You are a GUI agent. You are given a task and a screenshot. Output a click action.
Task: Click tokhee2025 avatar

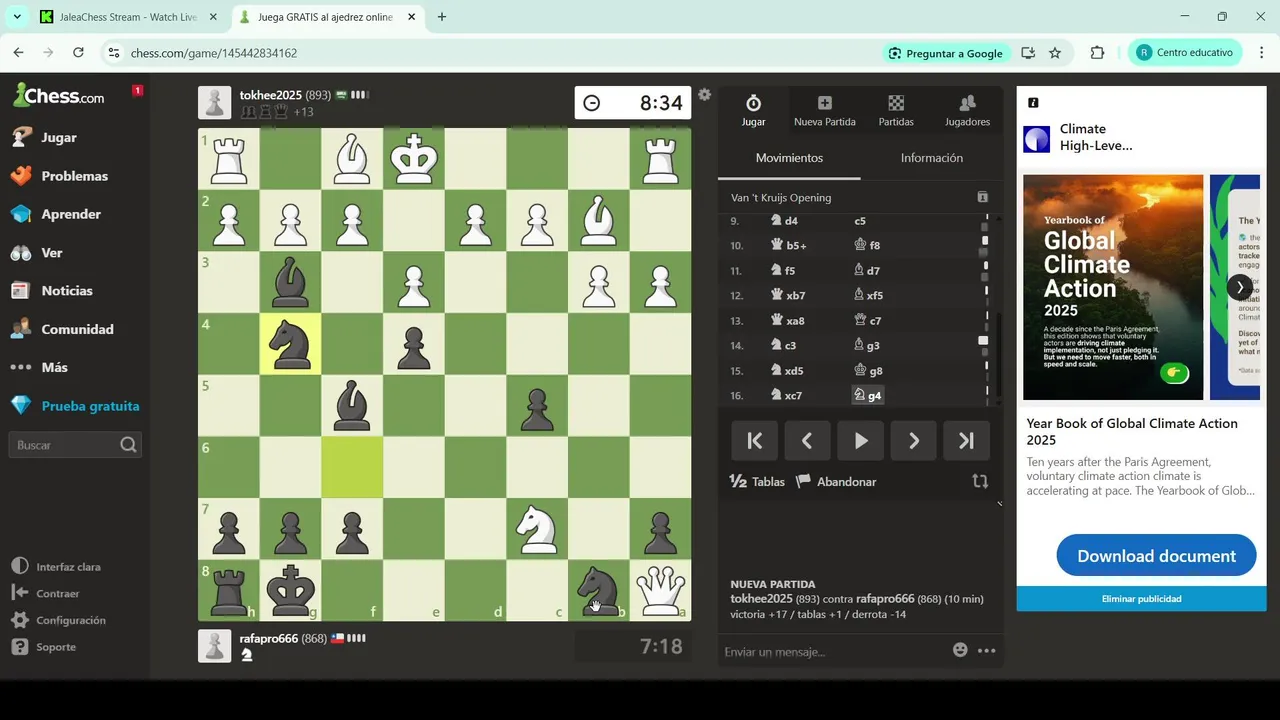pyautogui.click(x=214, y=103)
